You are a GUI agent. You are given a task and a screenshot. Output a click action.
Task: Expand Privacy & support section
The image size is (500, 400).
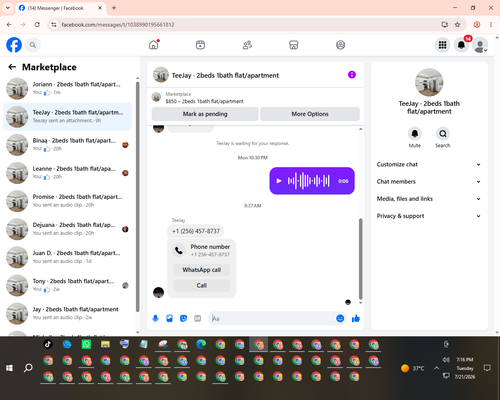pyautogui.click(x=429, y=216)
